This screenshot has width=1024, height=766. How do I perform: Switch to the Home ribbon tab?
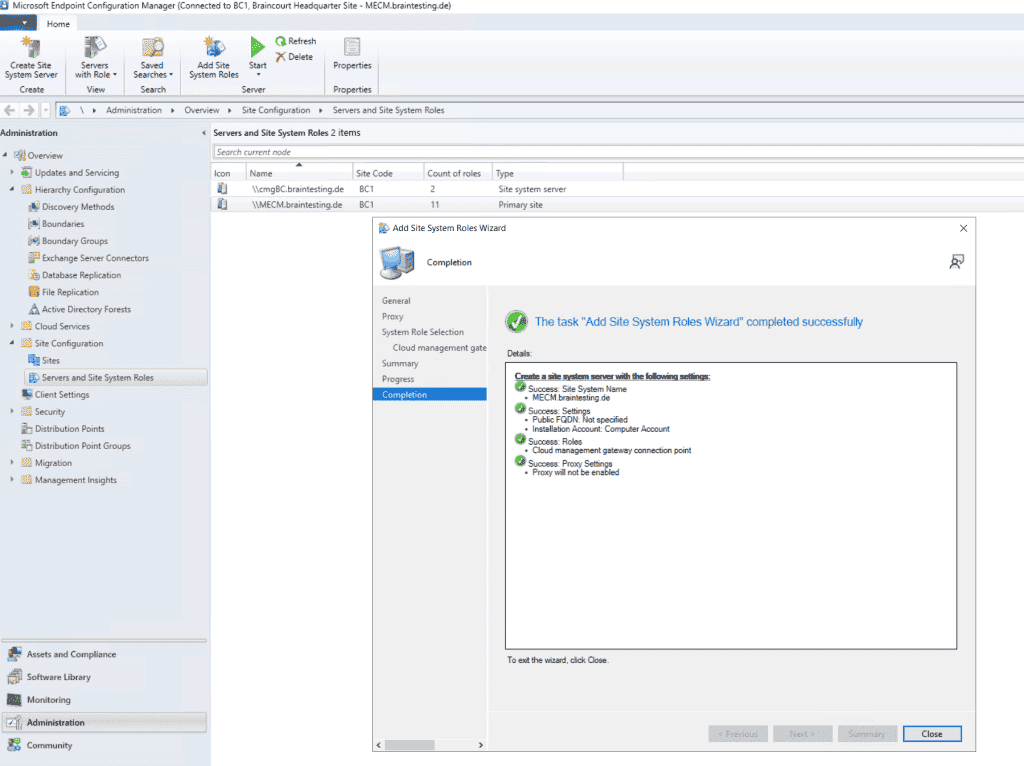58,23
